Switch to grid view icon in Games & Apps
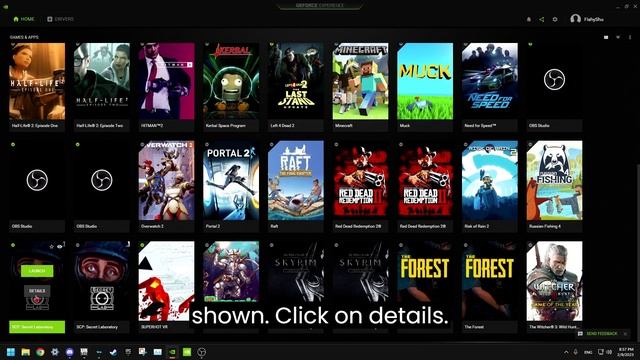The image size is (640, 360). [x=606, y=37]
